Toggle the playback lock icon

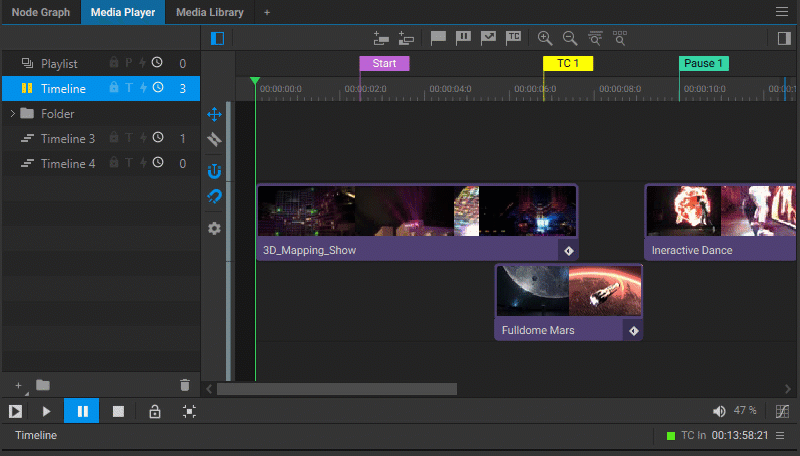155,411
